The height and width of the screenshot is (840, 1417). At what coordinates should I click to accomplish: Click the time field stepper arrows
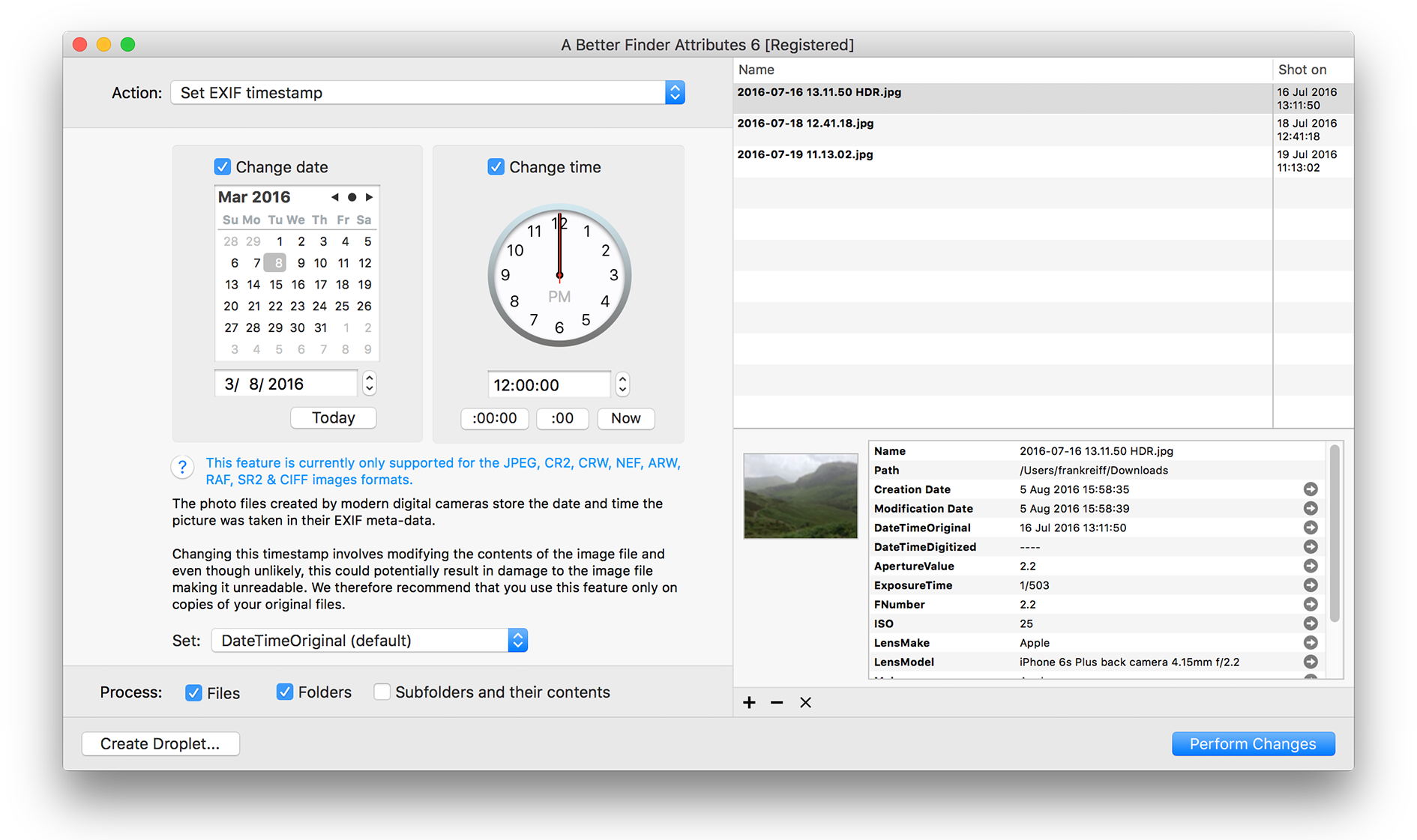point(622,384)
